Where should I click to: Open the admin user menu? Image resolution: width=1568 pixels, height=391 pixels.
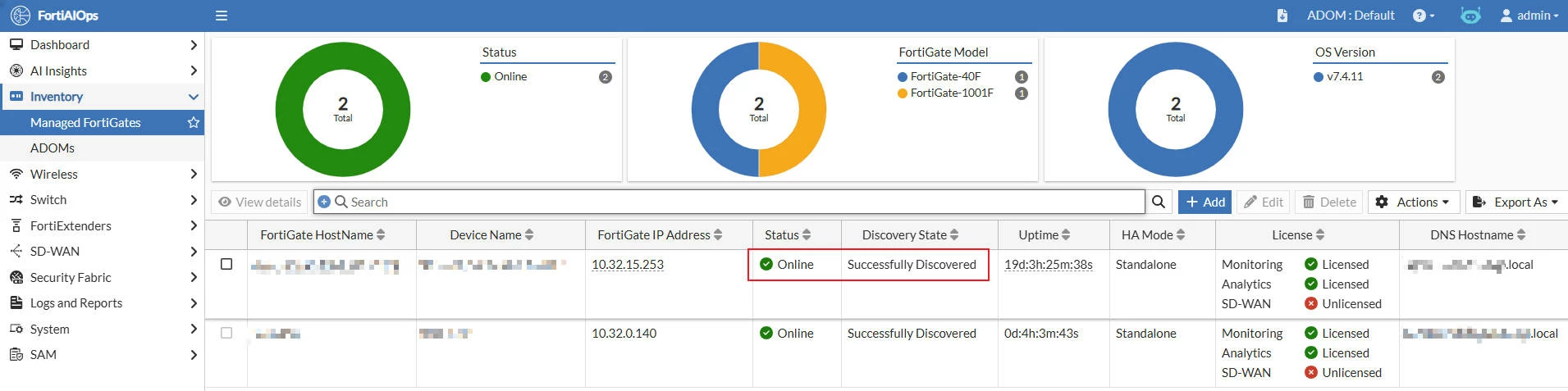pos(1529,16)
